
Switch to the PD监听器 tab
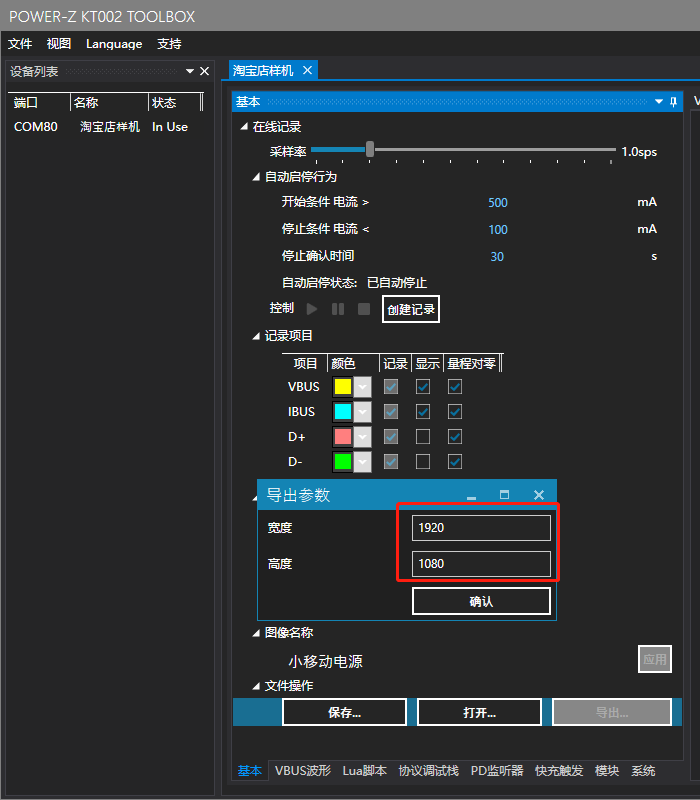tap(497, 770)
